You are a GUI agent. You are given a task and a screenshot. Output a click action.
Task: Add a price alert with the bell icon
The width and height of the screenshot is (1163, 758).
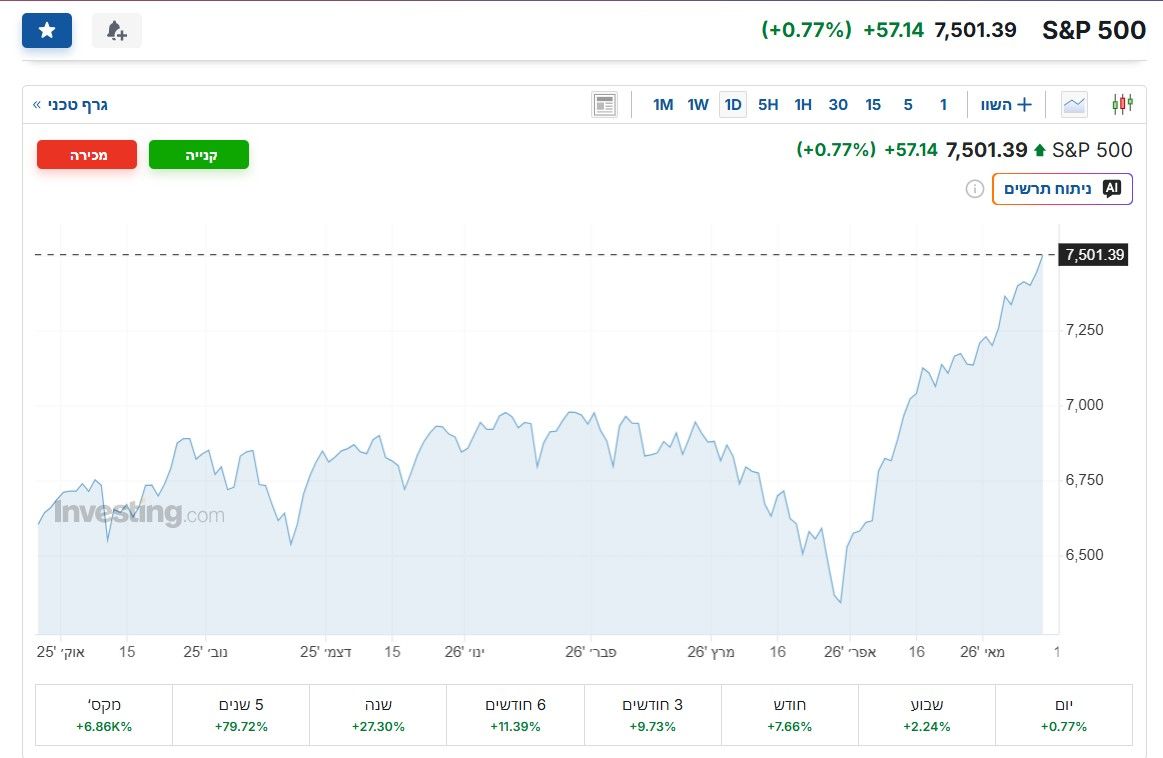click(x=116, y=30)
